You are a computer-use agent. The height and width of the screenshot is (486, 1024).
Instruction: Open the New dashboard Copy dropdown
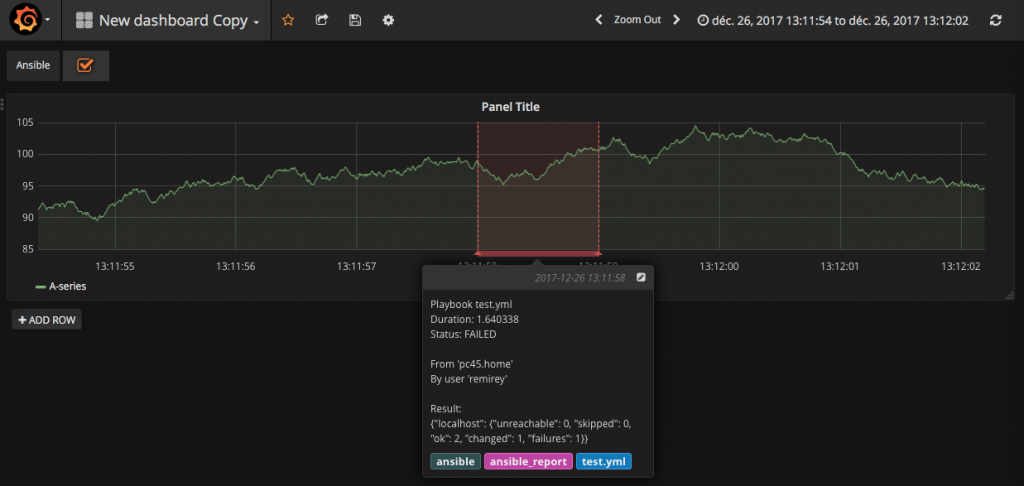(168, 20)
